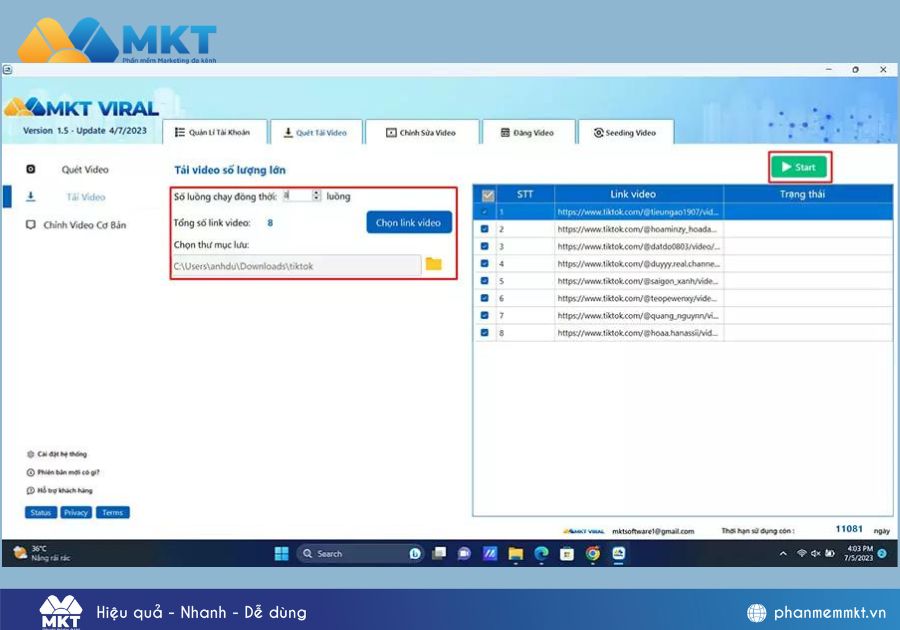Image resolution: width=900 pixels, height=630 pixels.
Task: Uncheck the checkbox for row 2
Action: point(484,229)
